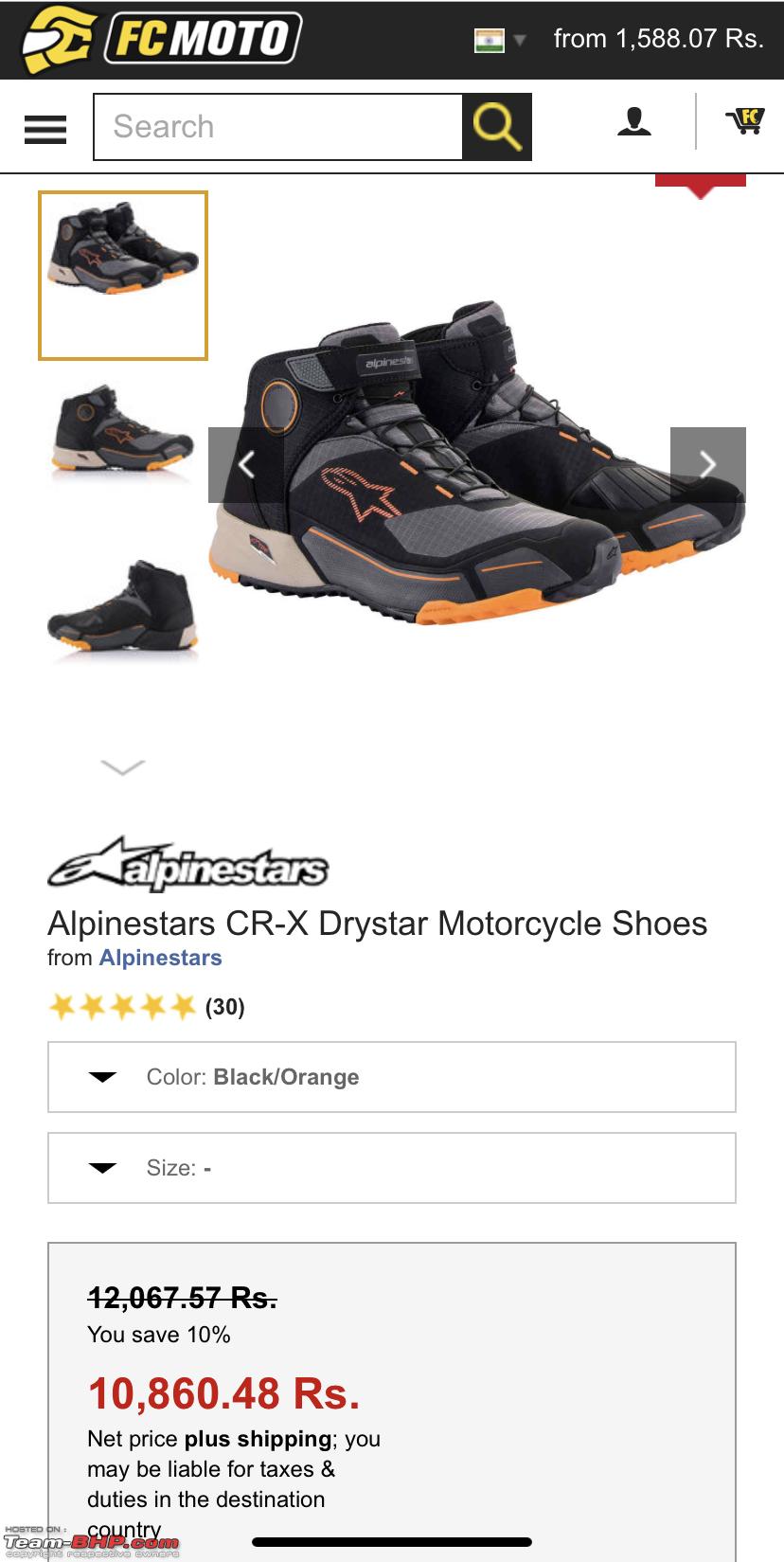The image size is (784, 1562).
Task: Expand the Size dropdown
Action: 392,1168
